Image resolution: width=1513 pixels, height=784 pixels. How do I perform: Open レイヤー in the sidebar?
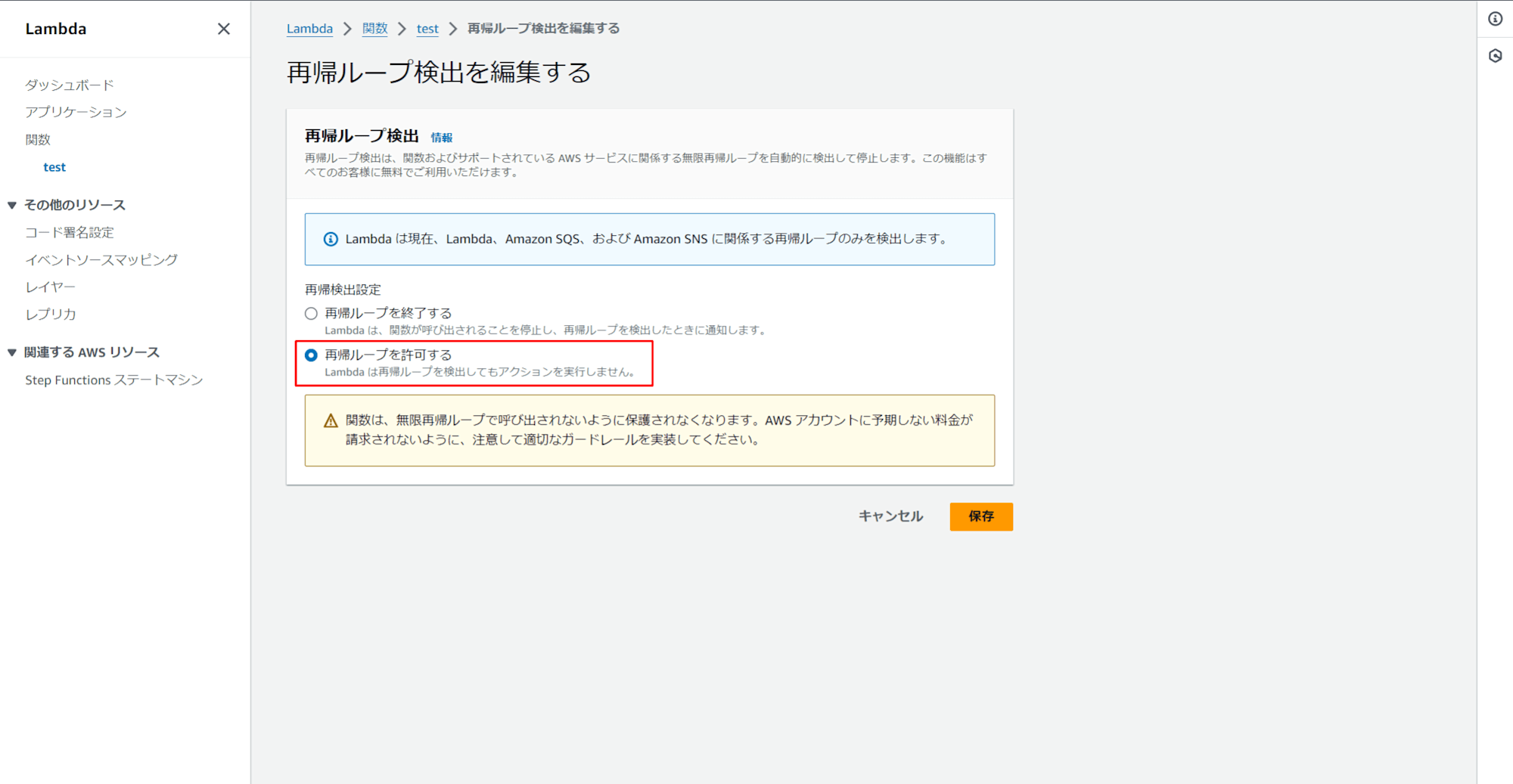(x=50, y=287)
